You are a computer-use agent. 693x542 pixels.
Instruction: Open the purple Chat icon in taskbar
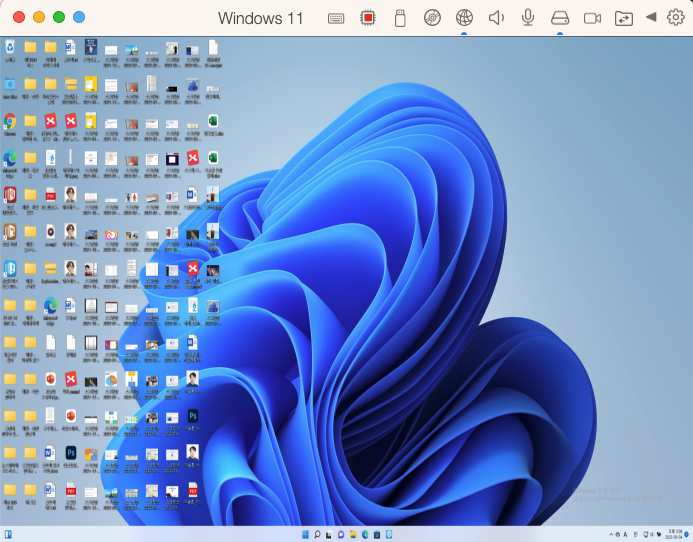click(341, 534)
